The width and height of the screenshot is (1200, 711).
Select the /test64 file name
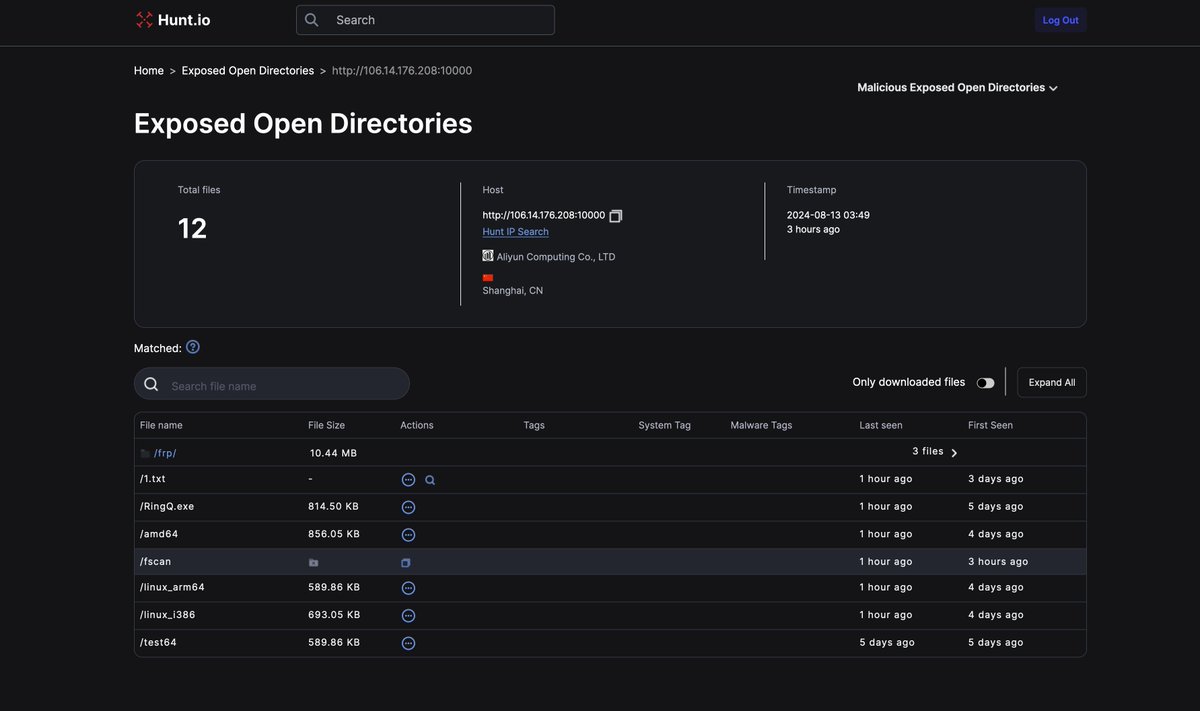coord(158,642)
